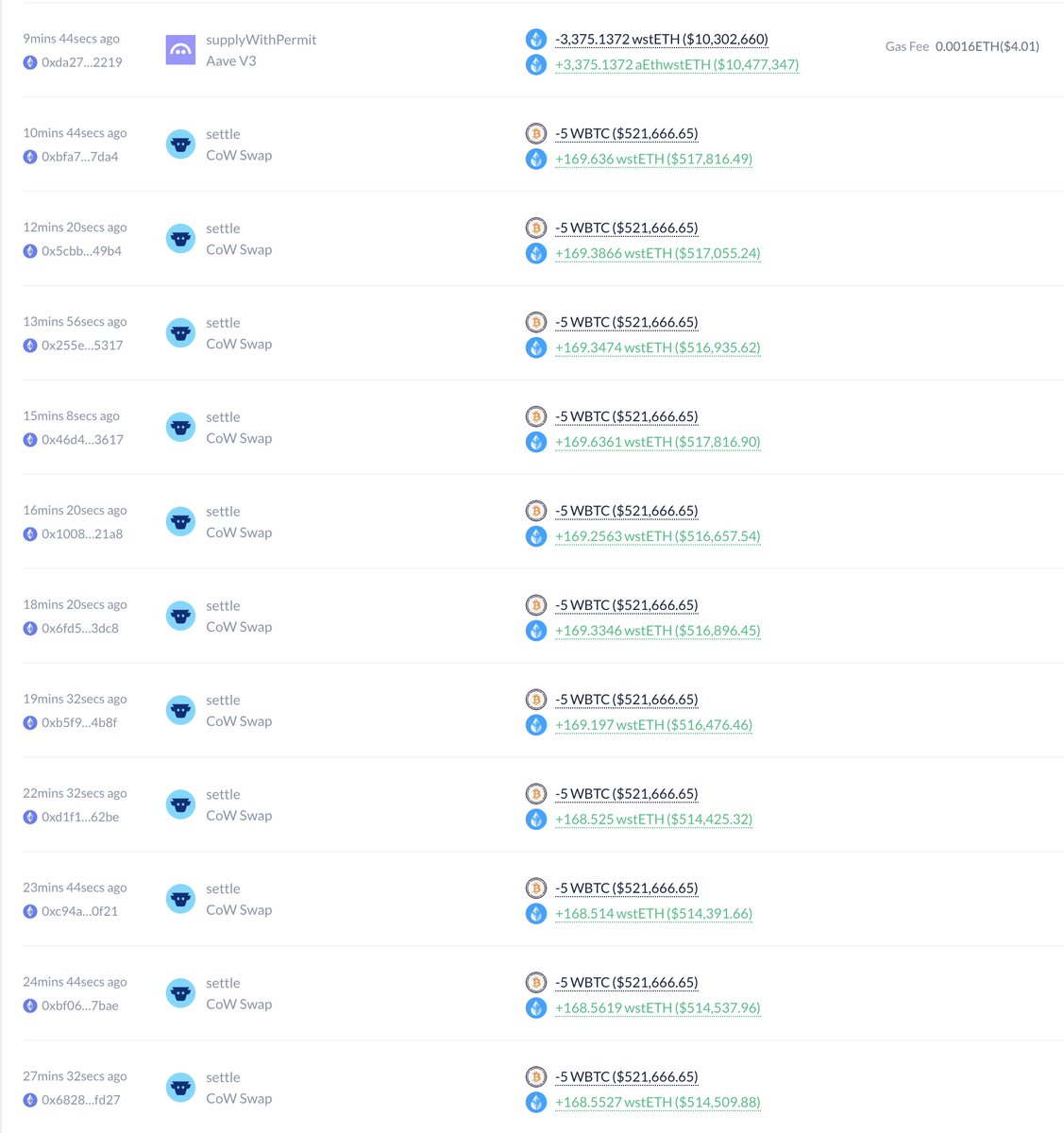Open +169.636 wstETH ($517,816.49) link
This screenshot has width=1064, height=1133.
point(653,159)
